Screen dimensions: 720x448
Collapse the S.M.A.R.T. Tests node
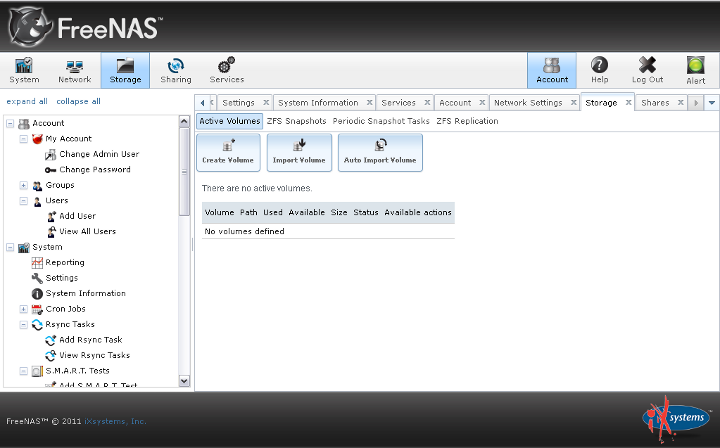[23, 371]
